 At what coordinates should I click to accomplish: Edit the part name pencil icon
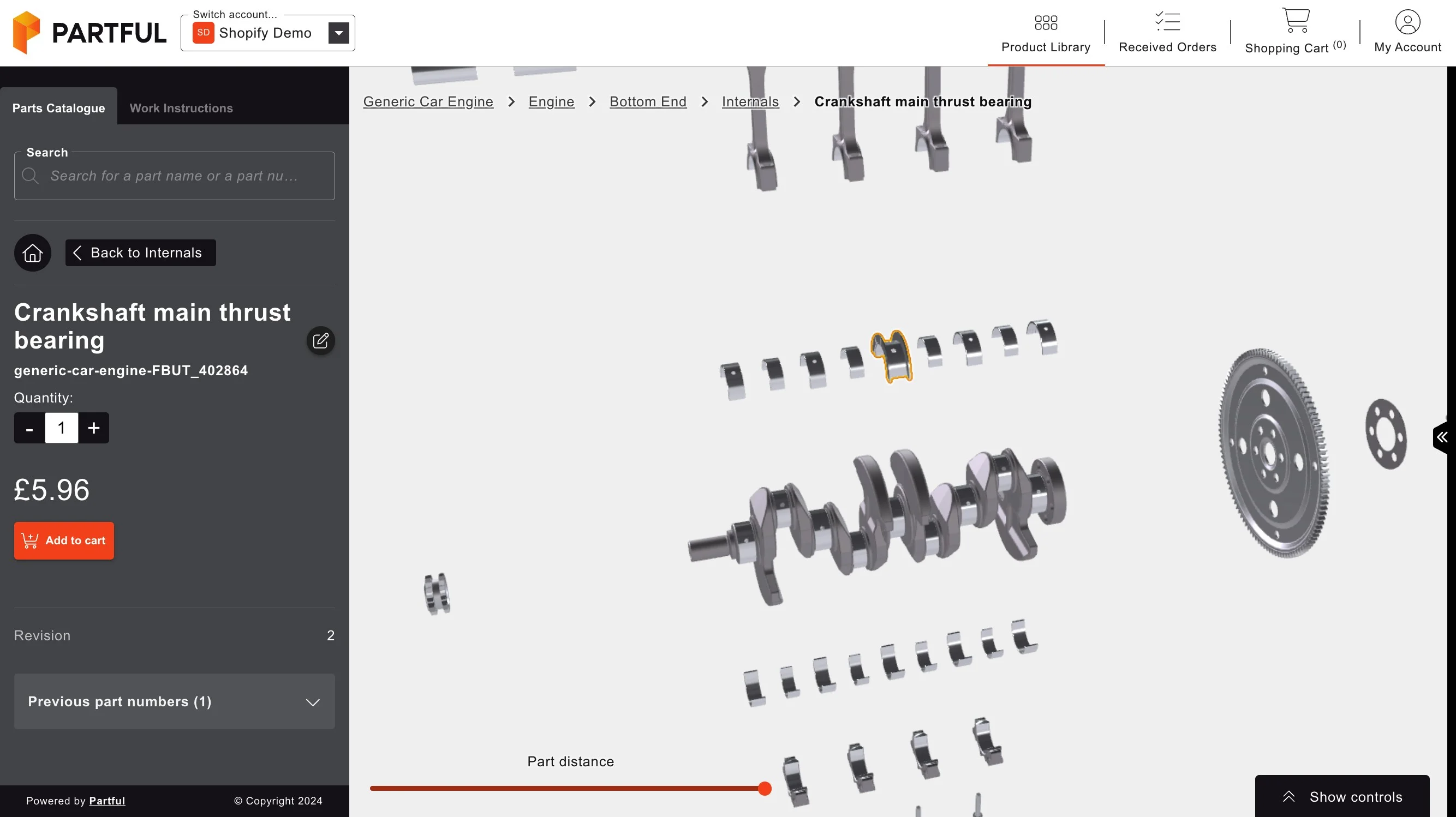pyautogui.click(x=320, y=341)
